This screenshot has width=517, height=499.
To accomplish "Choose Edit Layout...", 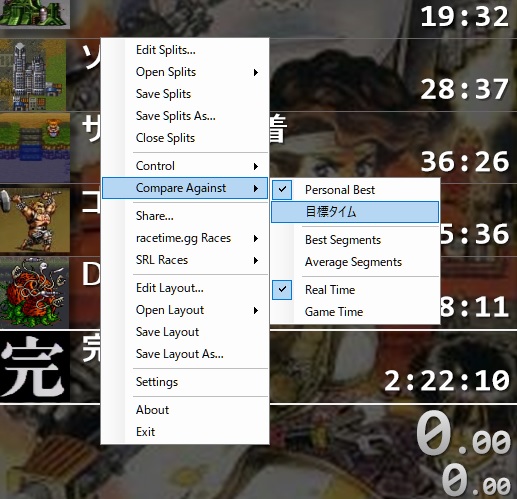I will 185,288.
